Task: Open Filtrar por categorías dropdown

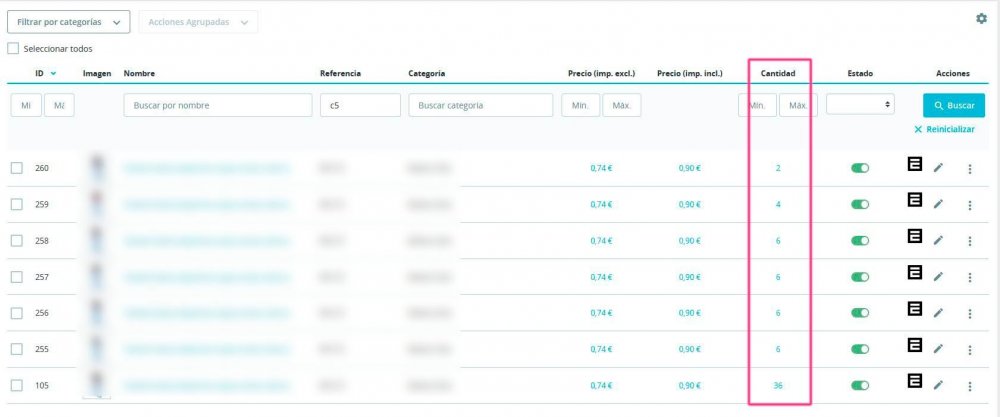Action: click(68, 22)
